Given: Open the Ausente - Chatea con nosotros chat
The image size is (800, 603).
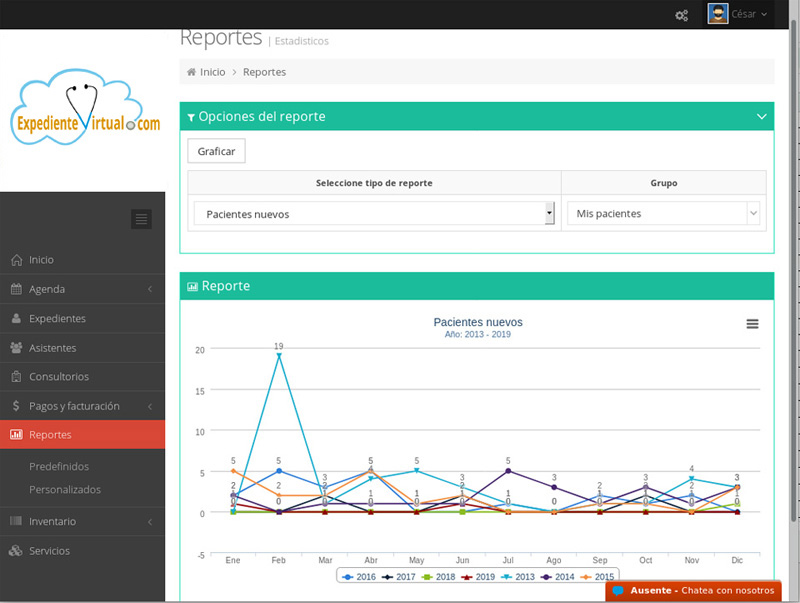Looking at the screenshot, I should [x=693, y=591].
